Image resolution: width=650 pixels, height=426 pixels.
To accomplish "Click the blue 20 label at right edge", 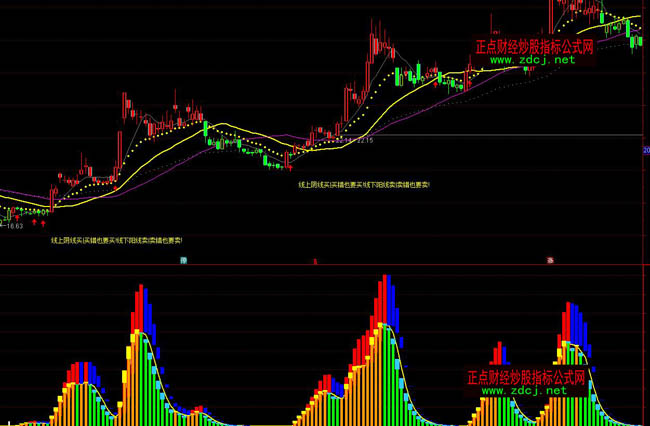I will tap(645, 149).
